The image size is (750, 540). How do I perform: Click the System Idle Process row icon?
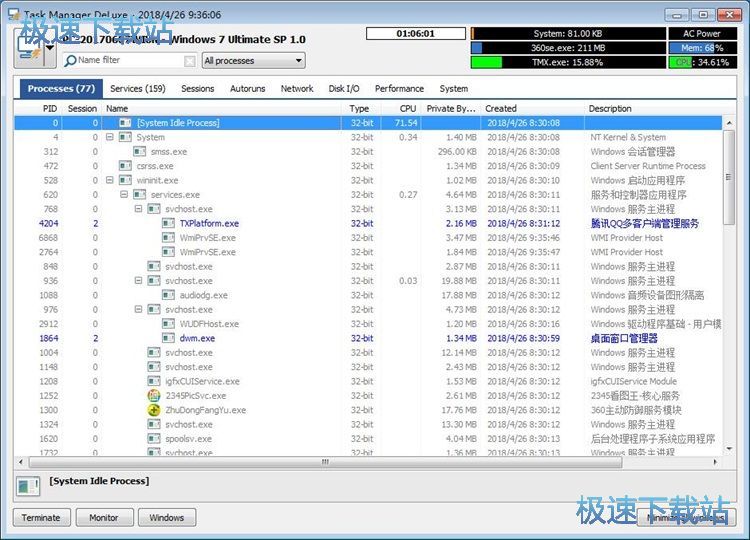(x=125, y=123)
